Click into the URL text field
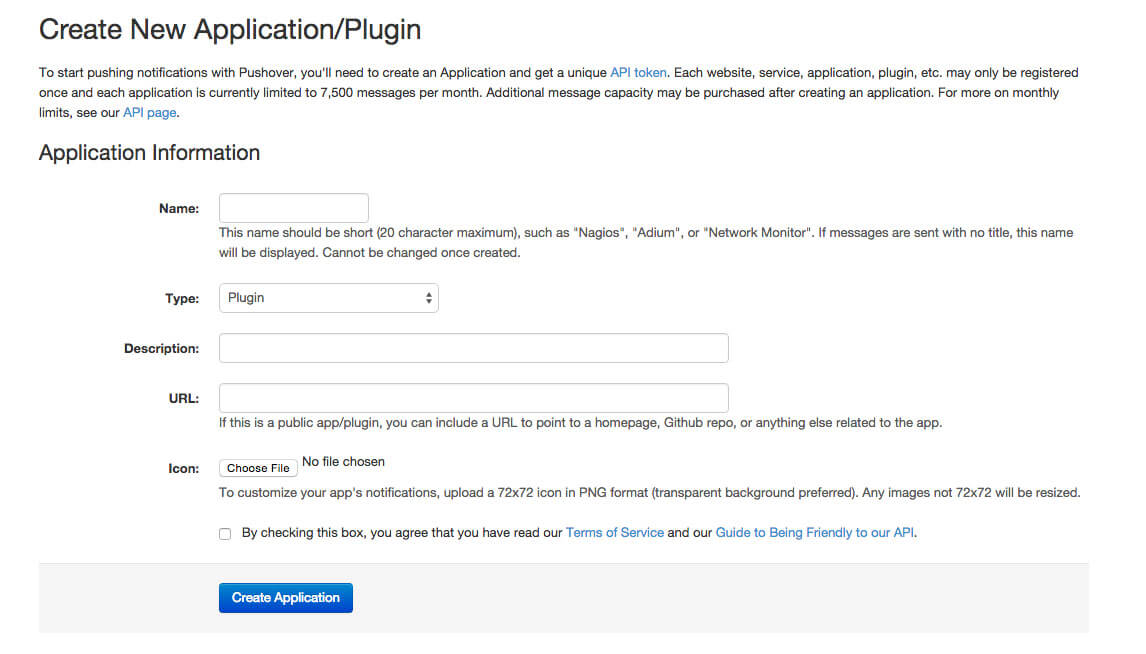 coord(473,398)
